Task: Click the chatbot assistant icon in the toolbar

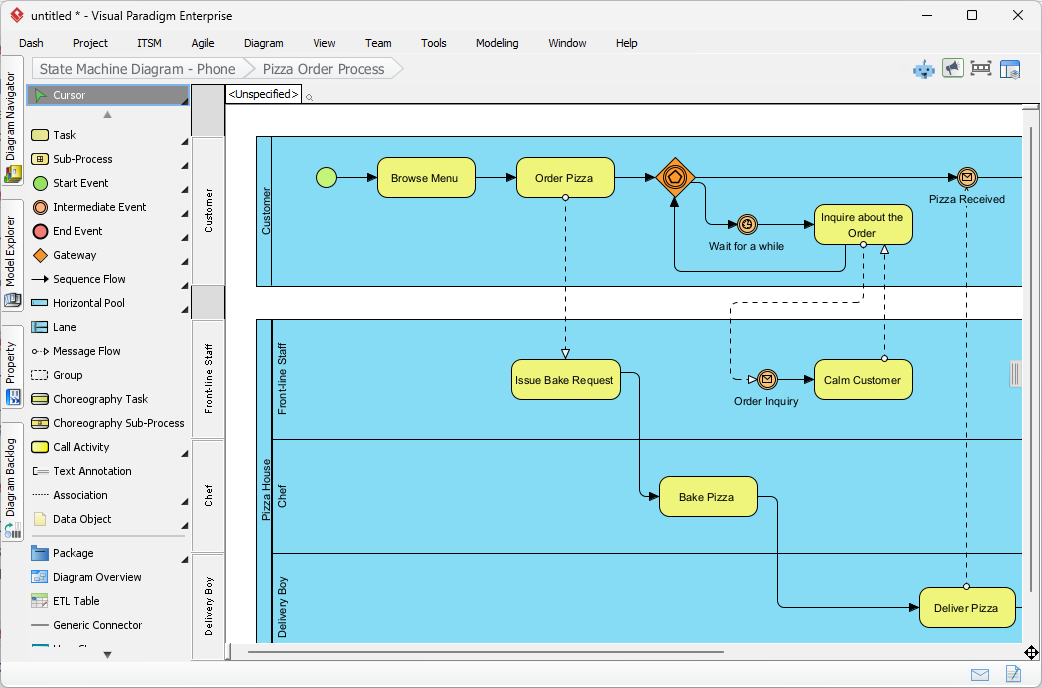Action: pyautogui.click(x=922, y=68)
